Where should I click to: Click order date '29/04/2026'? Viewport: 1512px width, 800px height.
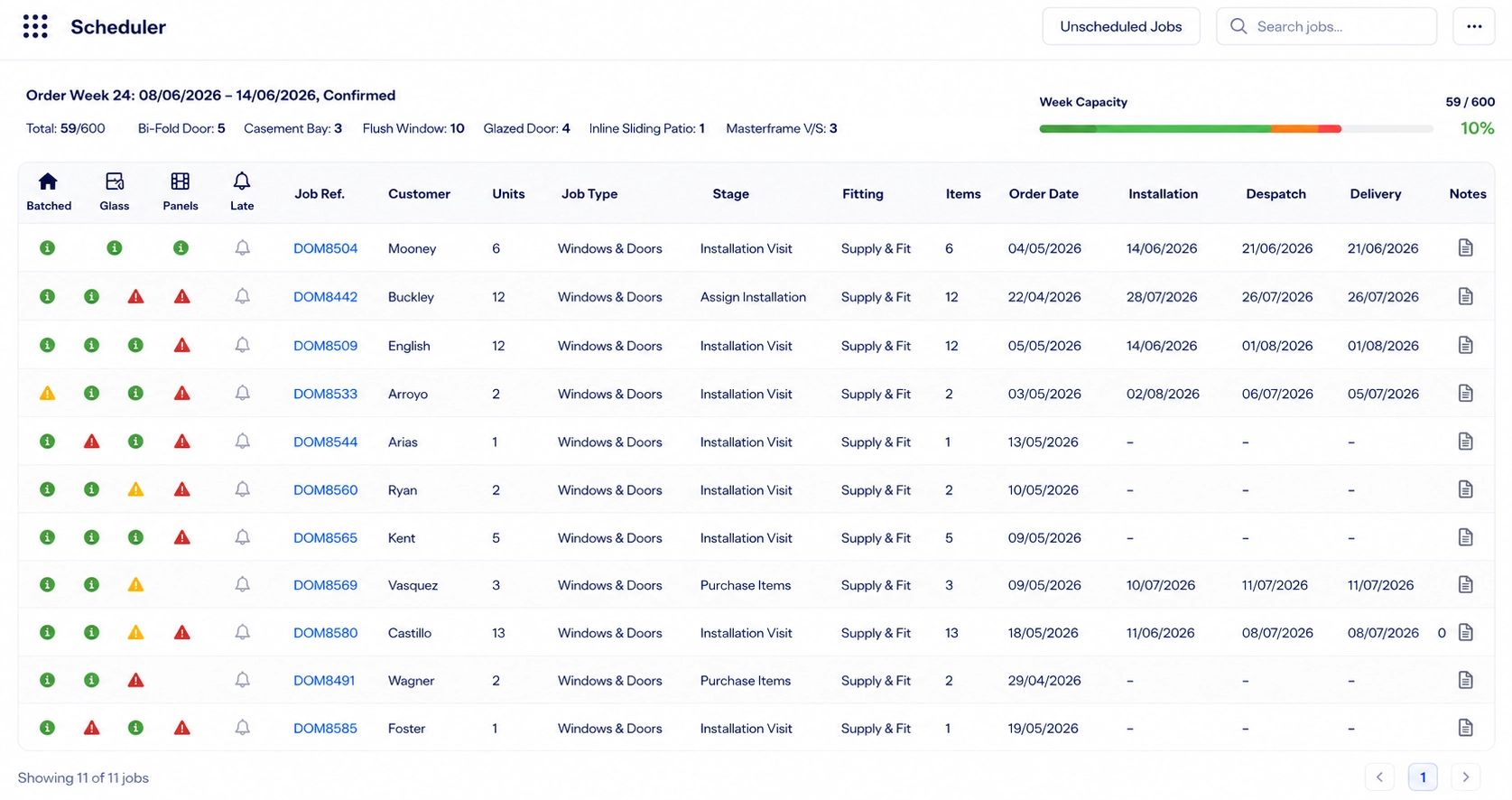click(1044, 681)
